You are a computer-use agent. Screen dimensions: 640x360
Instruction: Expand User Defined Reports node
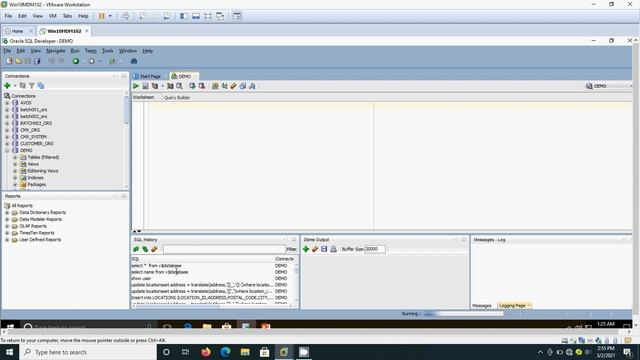coord(7,240)
